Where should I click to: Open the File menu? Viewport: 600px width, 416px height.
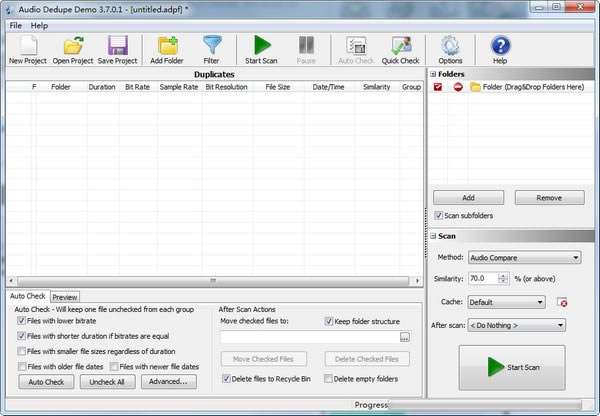[x=15, y=25]
